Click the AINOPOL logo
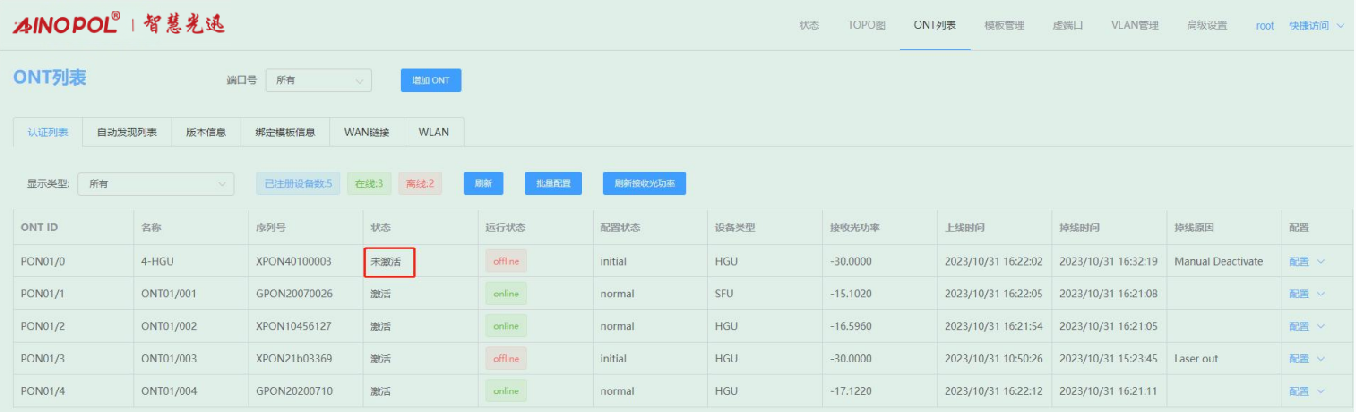This screenshot has width=1356, height=412. (x=66, y=25)
